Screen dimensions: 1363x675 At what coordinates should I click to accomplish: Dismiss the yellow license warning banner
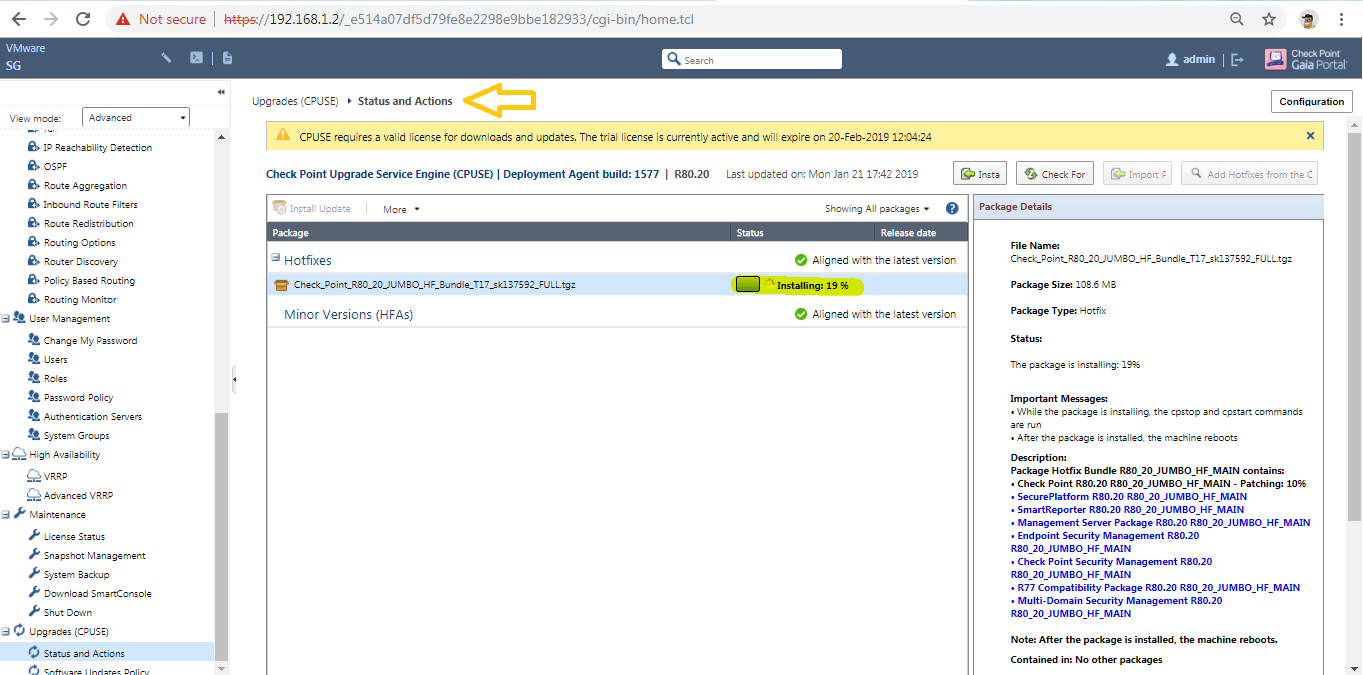[1310, 135]
